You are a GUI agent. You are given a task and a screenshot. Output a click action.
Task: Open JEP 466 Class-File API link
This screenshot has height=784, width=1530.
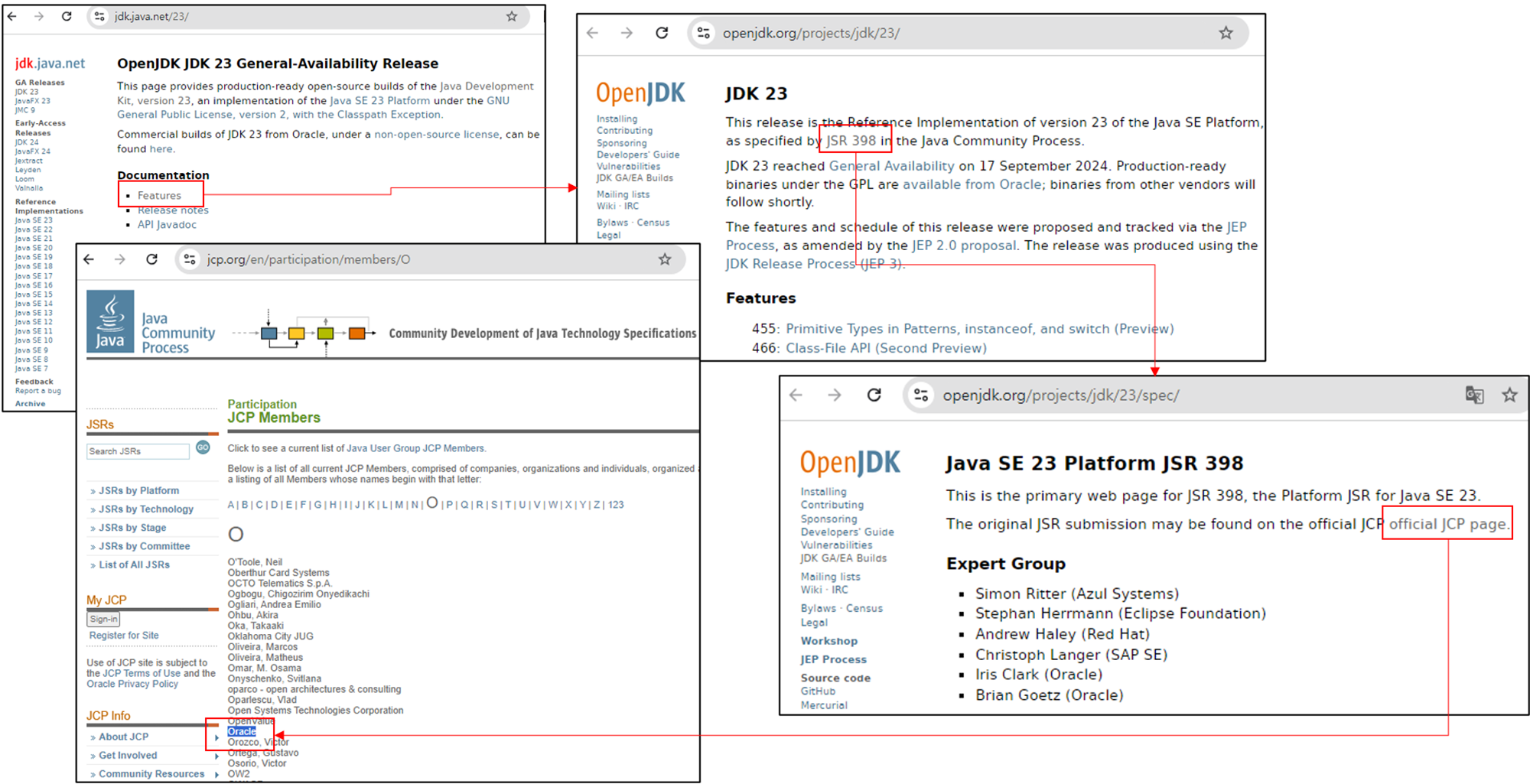[x=886, y=348]
